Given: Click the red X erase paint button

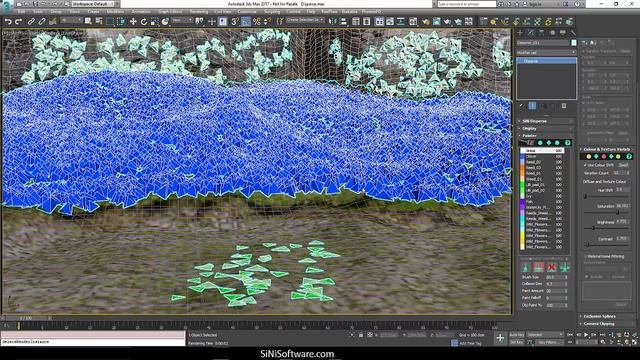Looking at the screenshot, I should pyautogui.click(x=551, y=267).
